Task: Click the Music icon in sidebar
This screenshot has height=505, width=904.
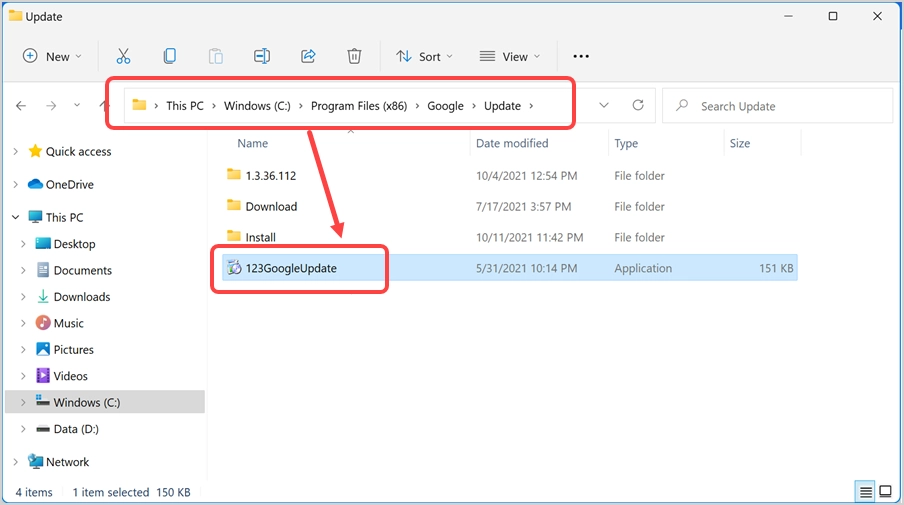Action: click(43, 322)
